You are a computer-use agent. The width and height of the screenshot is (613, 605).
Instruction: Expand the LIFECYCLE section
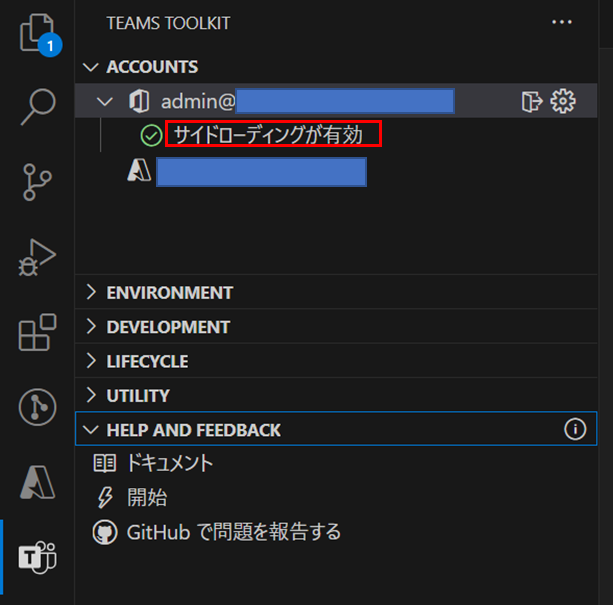coord(91,361)
